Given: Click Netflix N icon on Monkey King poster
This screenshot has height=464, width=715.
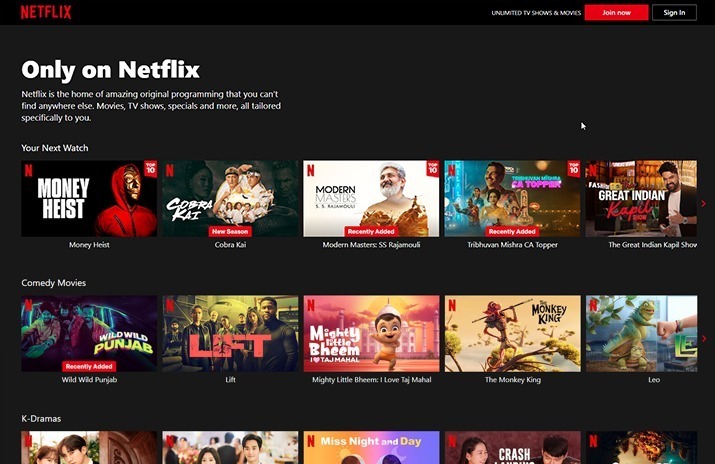Looking at the screenshot, I should [x=452, y=305].
